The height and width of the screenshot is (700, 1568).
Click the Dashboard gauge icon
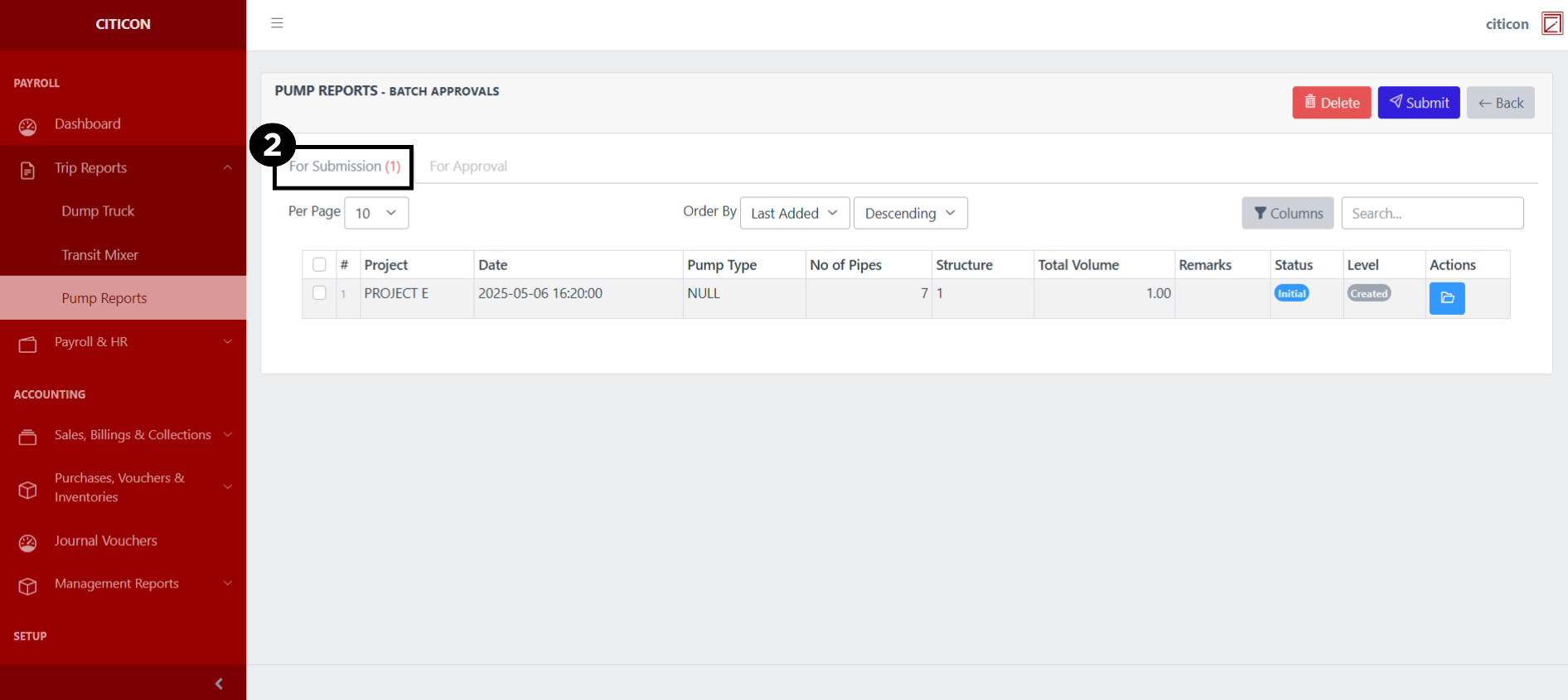tap(27, 126)
